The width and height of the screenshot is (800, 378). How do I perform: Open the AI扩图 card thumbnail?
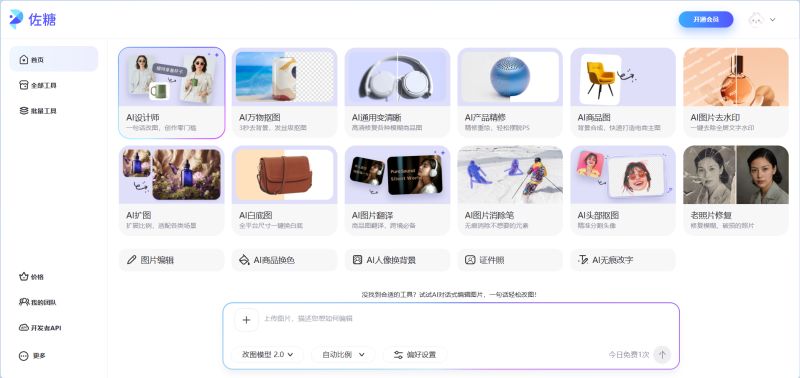click(171, 175)
